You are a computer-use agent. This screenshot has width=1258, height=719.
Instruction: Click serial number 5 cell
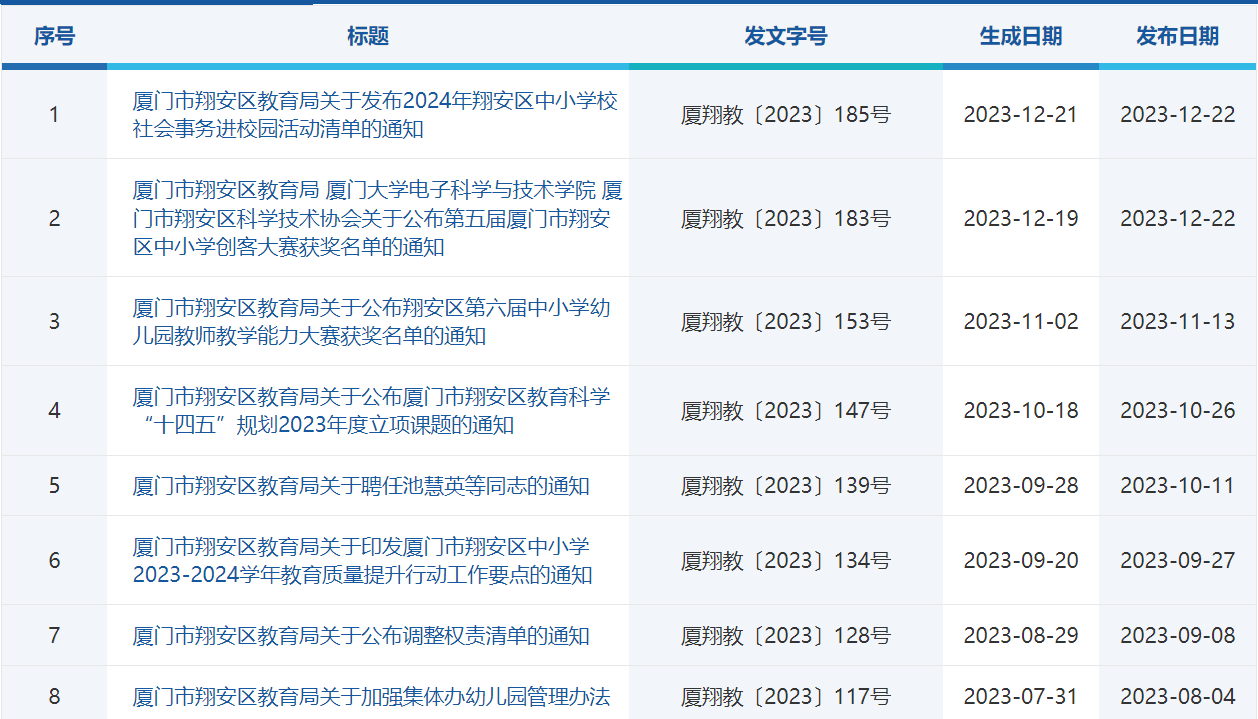pyautogui.click(x=54, y=486)
